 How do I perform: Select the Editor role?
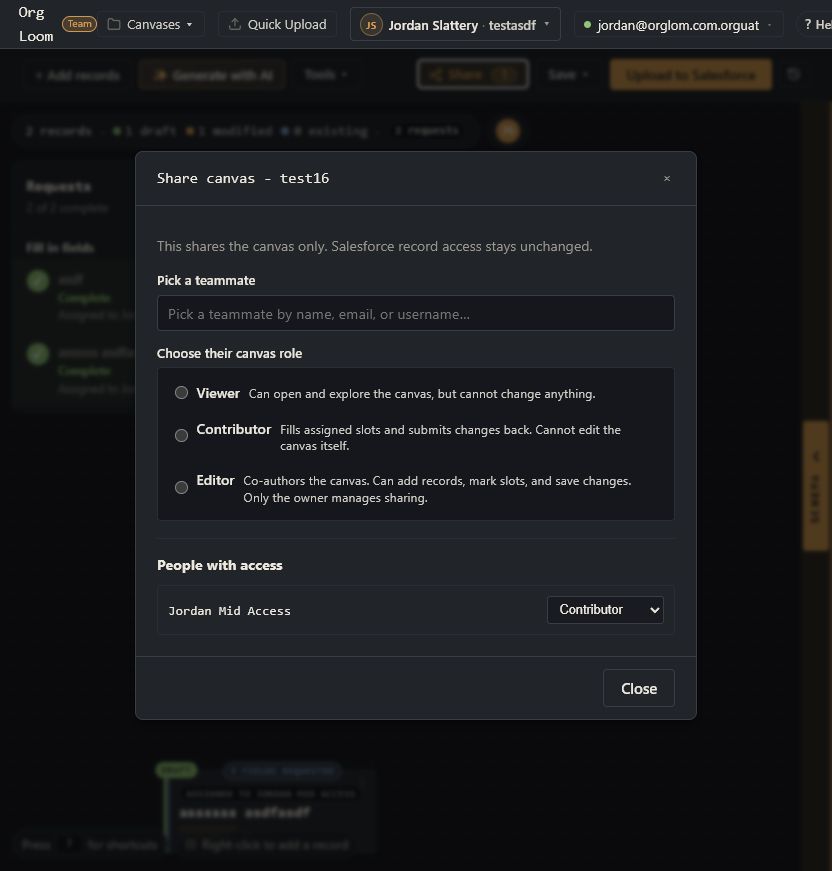click(x=182, y=487)
